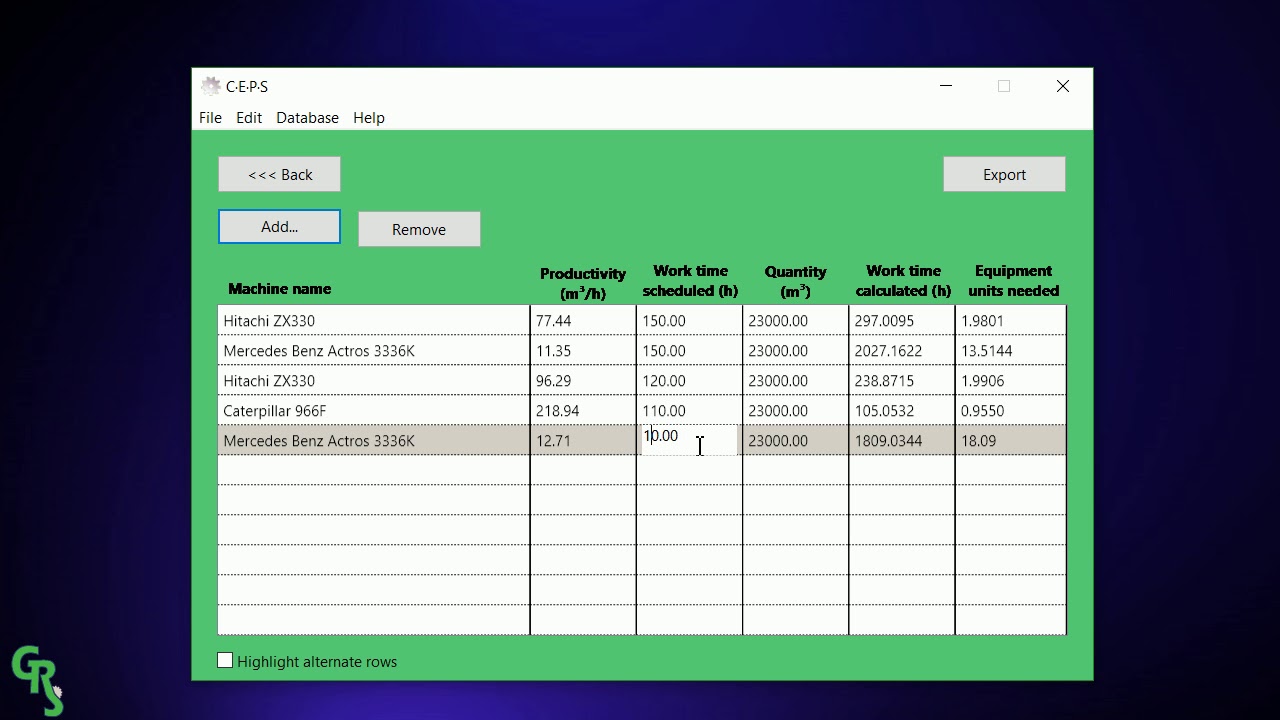This screenshot has width=1280, height=720.
Task: Click productivity cell 12.71
Action: (x=583, y=441)
